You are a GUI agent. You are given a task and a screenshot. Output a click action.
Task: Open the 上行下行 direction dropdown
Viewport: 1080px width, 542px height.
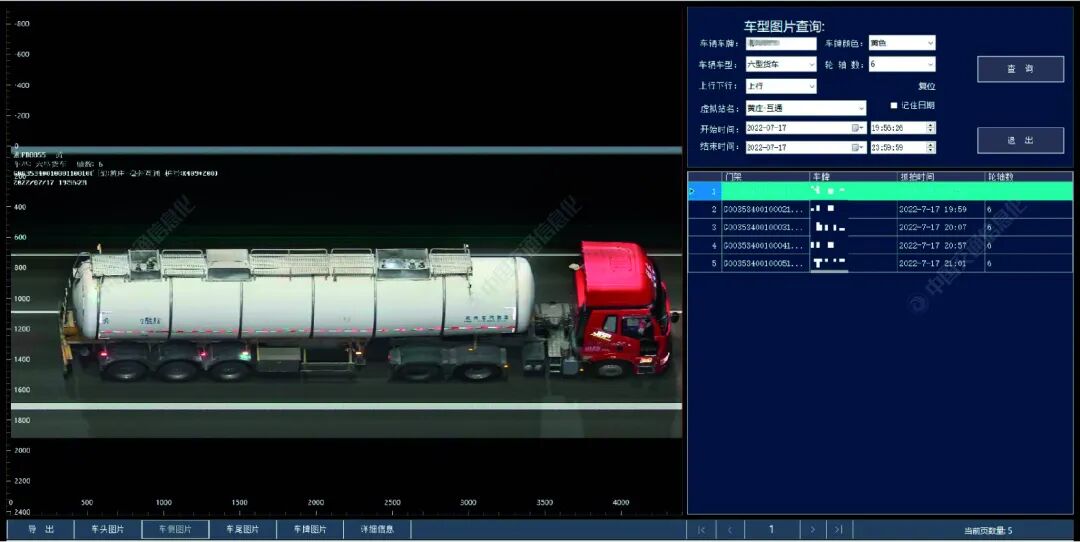point(781,86)
